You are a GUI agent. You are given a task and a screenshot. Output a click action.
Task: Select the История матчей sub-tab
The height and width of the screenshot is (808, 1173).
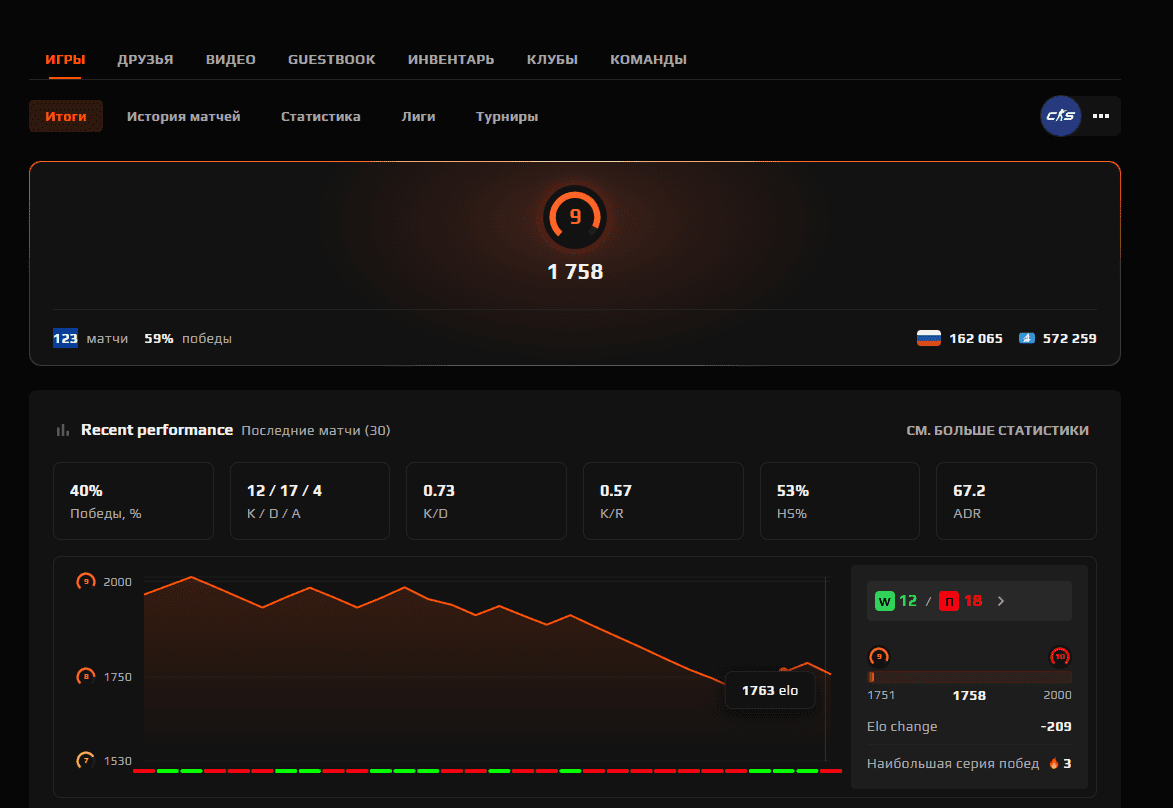184,116
